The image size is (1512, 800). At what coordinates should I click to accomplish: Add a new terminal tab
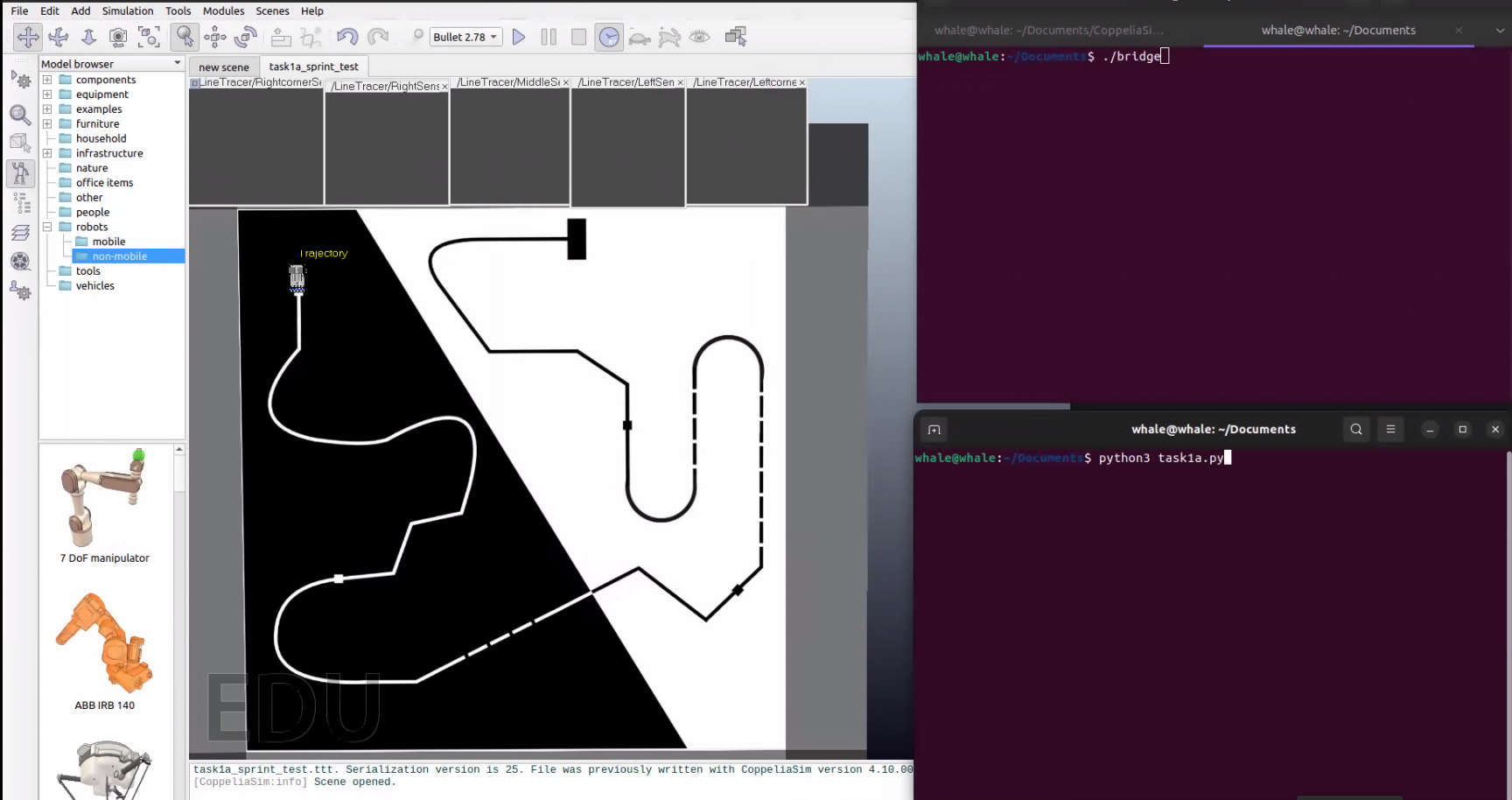(x=934, y=430)
